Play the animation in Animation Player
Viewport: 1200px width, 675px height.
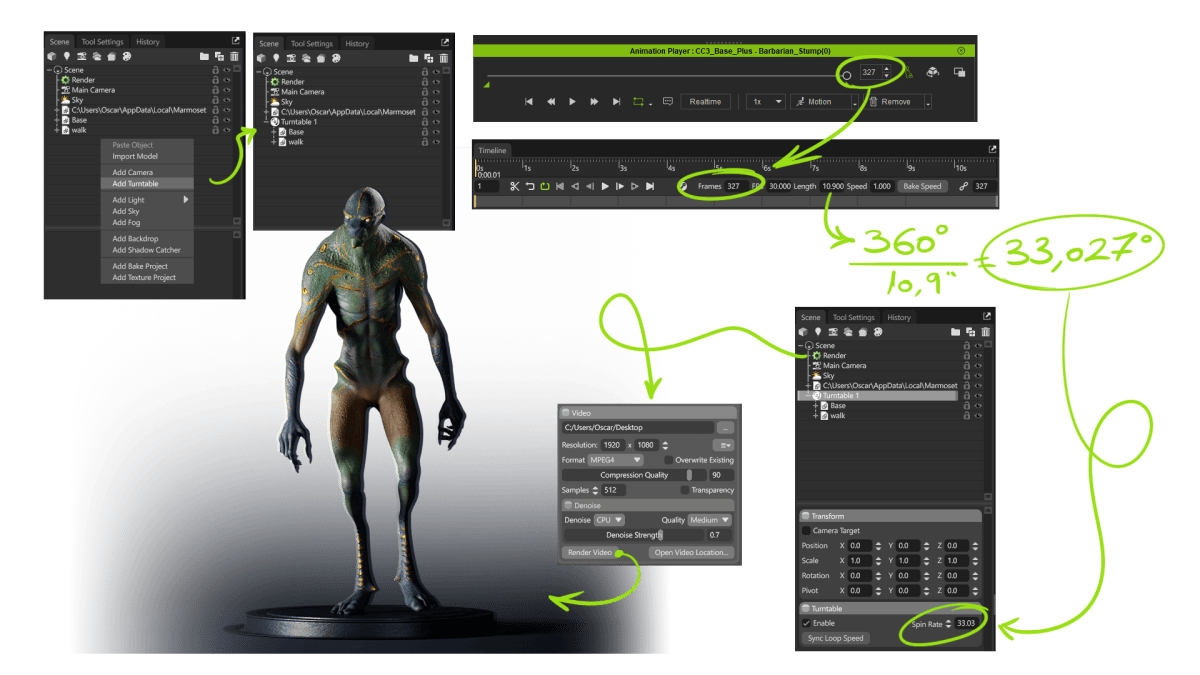[572, 101]
